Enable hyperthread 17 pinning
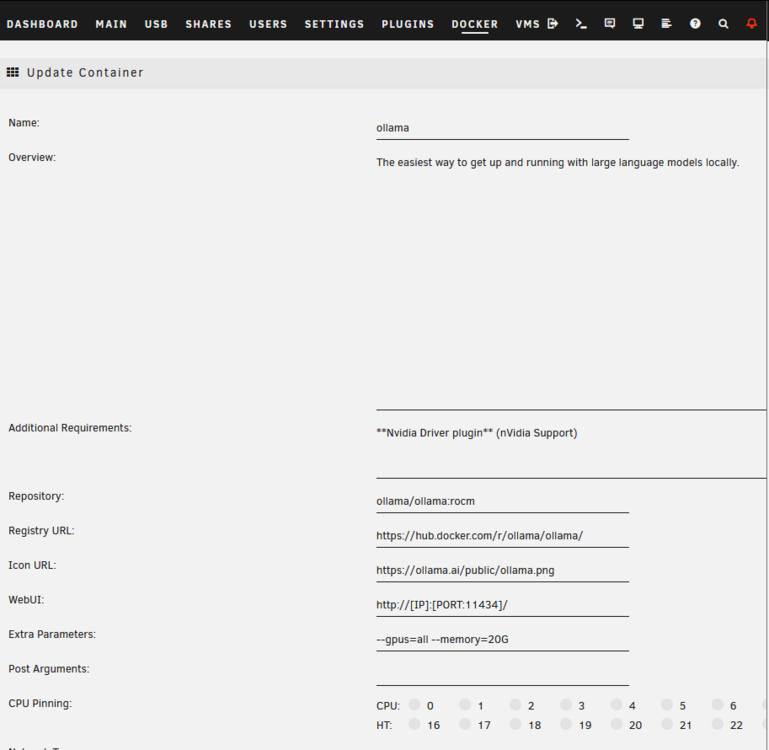 point(465,724)
